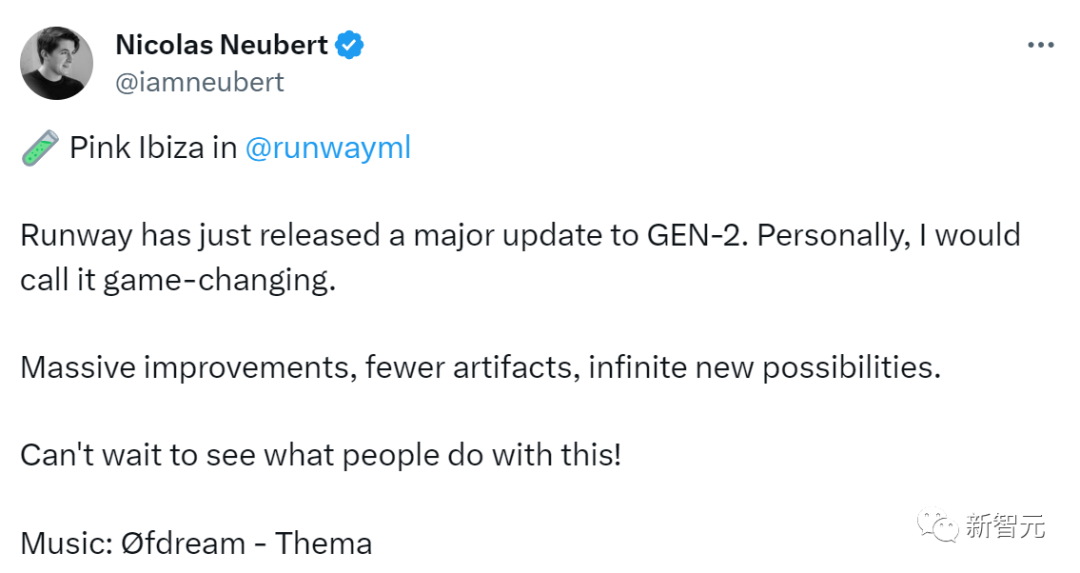This screenshot has width=1080, height=573.
Task: Click the 新智元 watermark text
Action: point(1005,525)
